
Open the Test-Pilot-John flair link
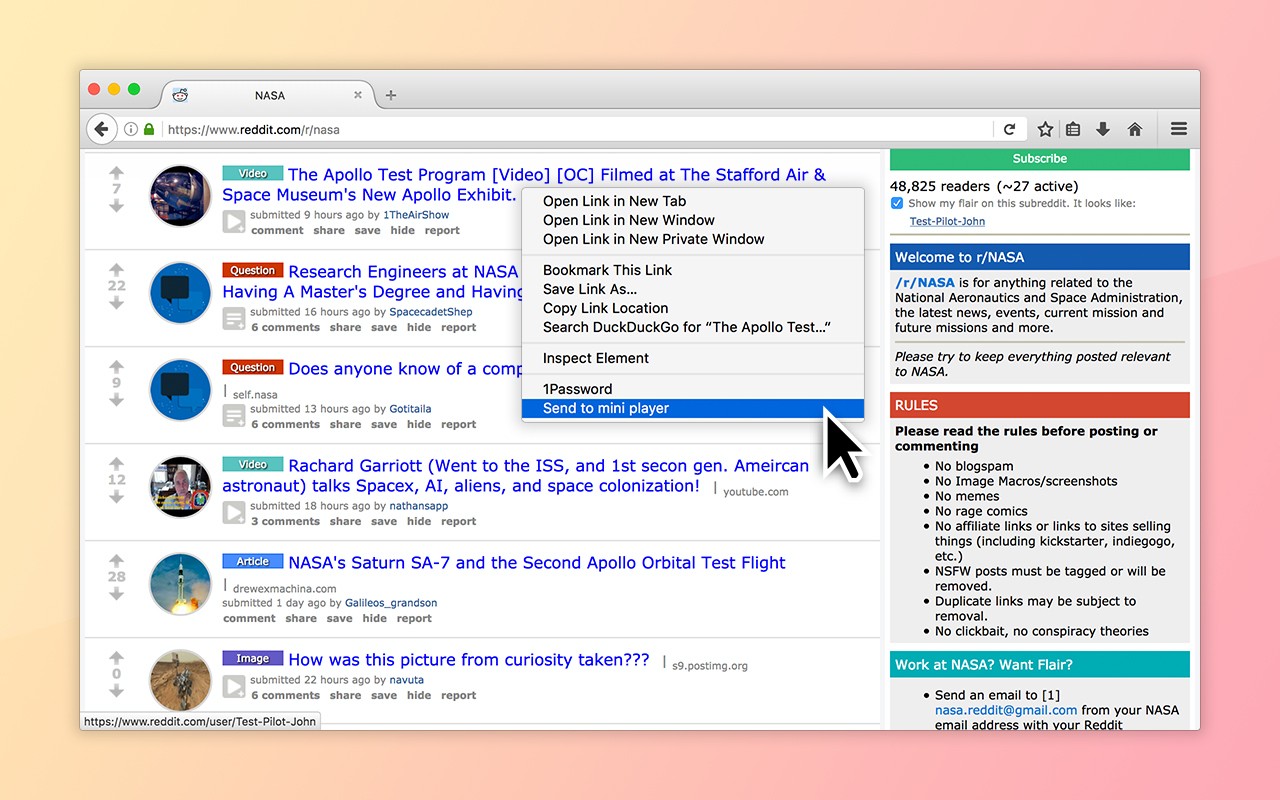(947, 222)
